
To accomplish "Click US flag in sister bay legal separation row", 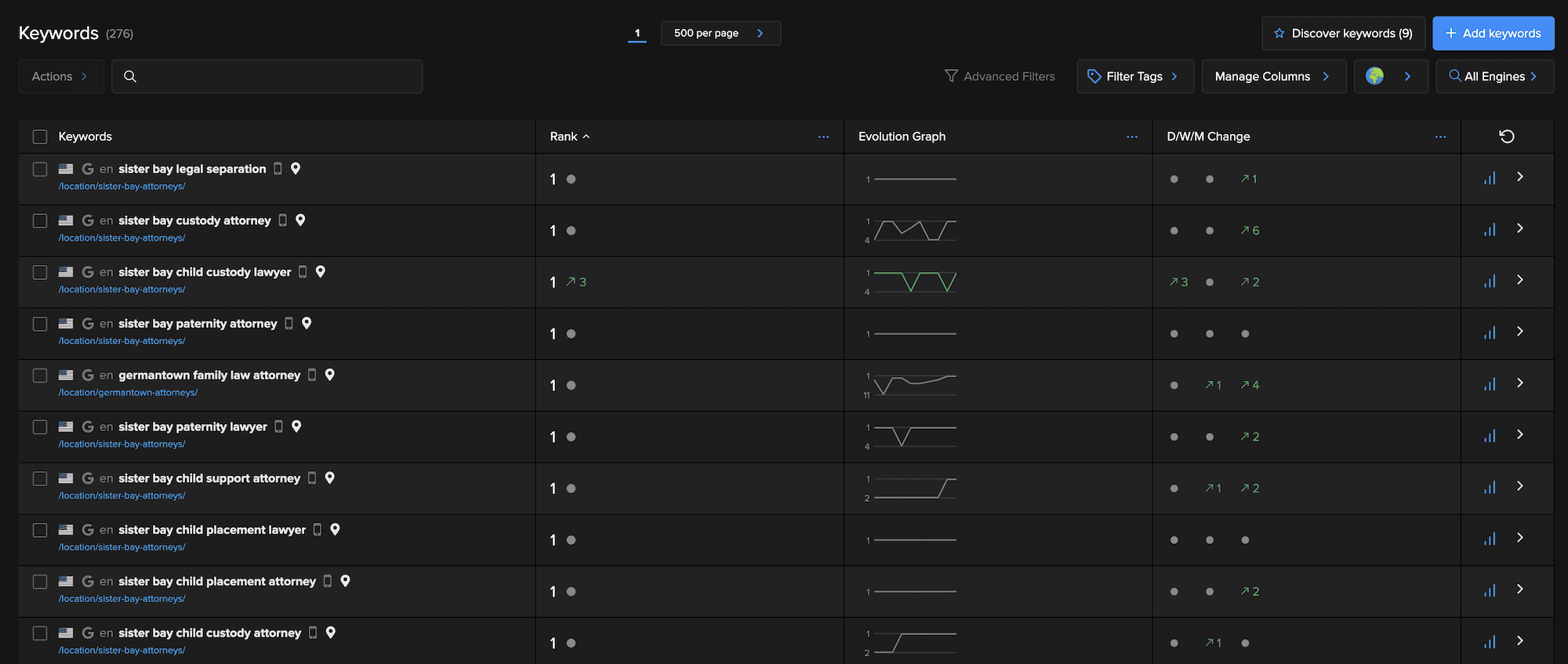I will pos(66,169).
